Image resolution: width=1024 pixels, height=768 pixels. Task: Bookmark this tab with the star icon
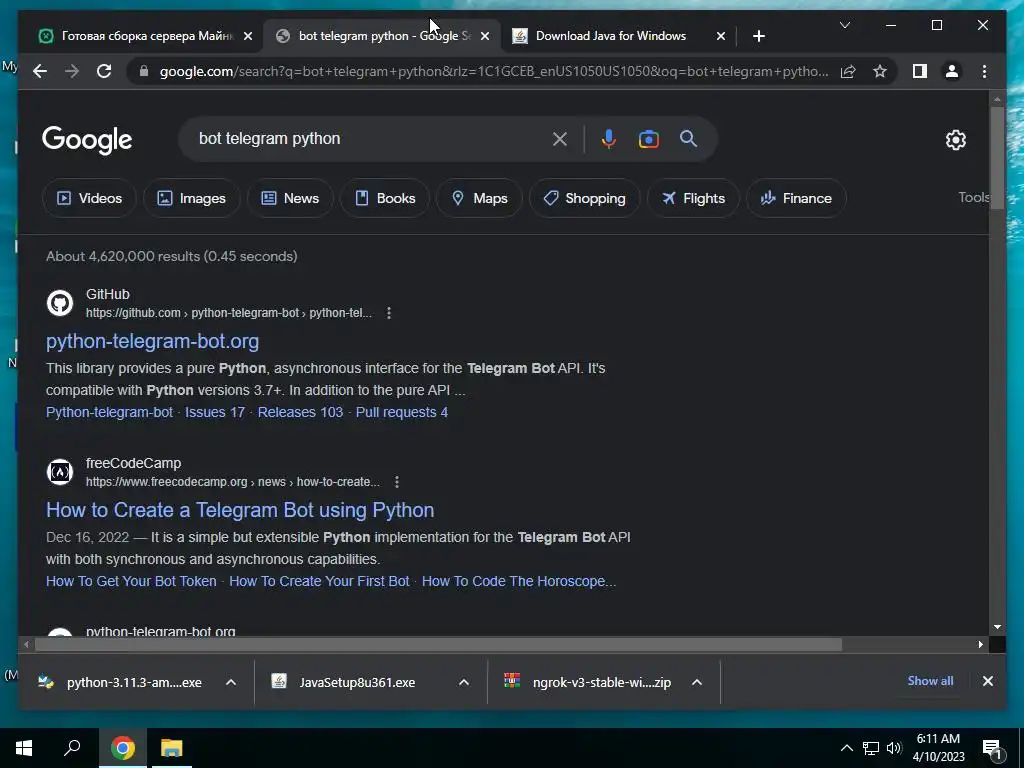coord(880,71)
